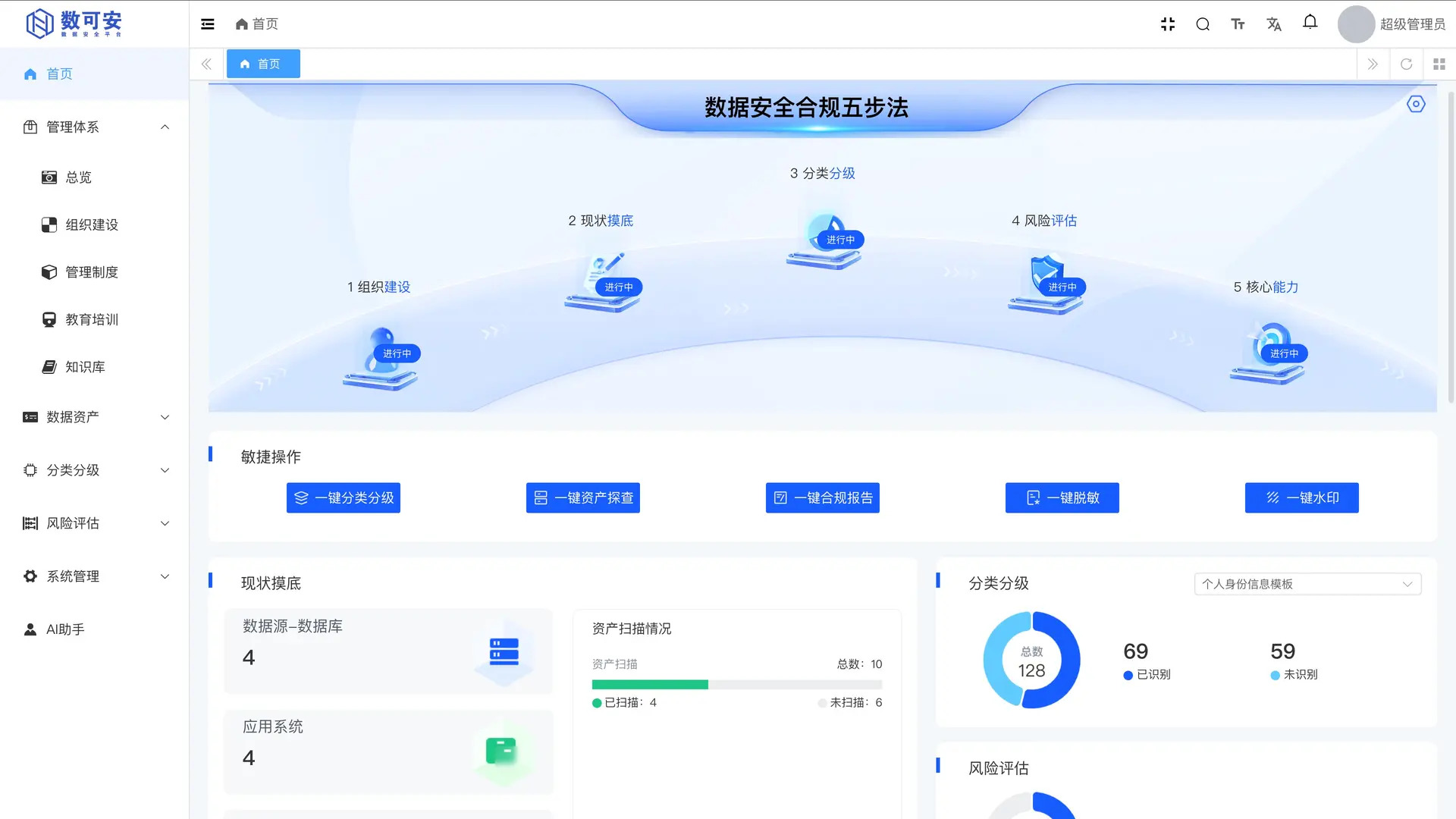The image size is (1456, 819).
Task: Click the page vertical scrollbar
Action: tap(1451, 246)
